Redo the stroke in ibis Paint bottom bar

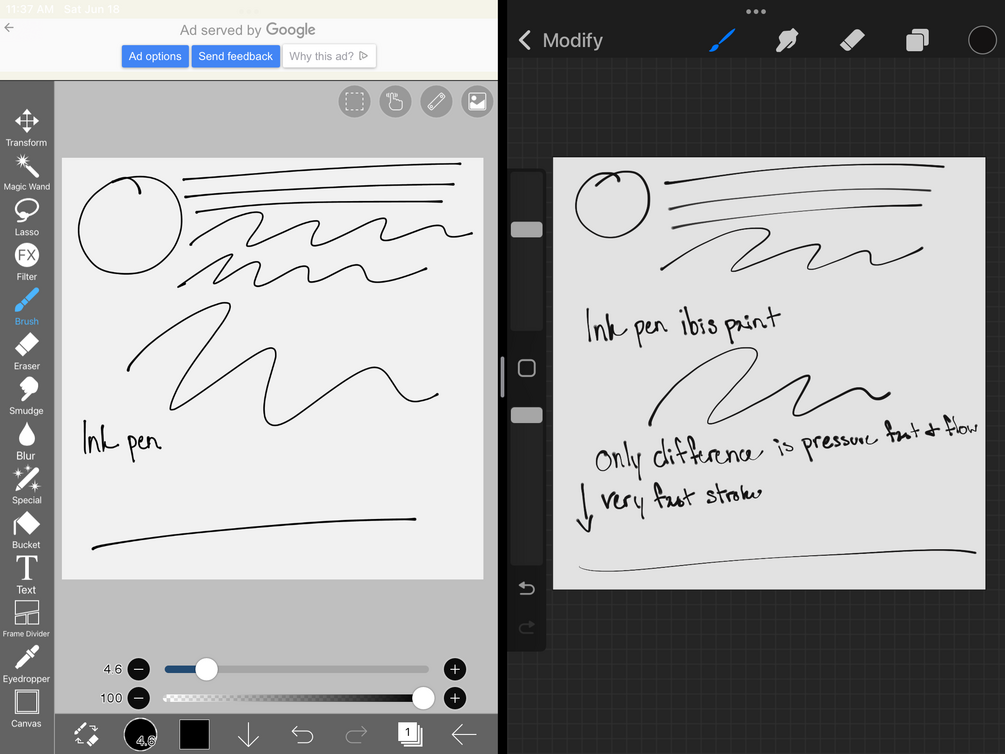coord(356,734)
